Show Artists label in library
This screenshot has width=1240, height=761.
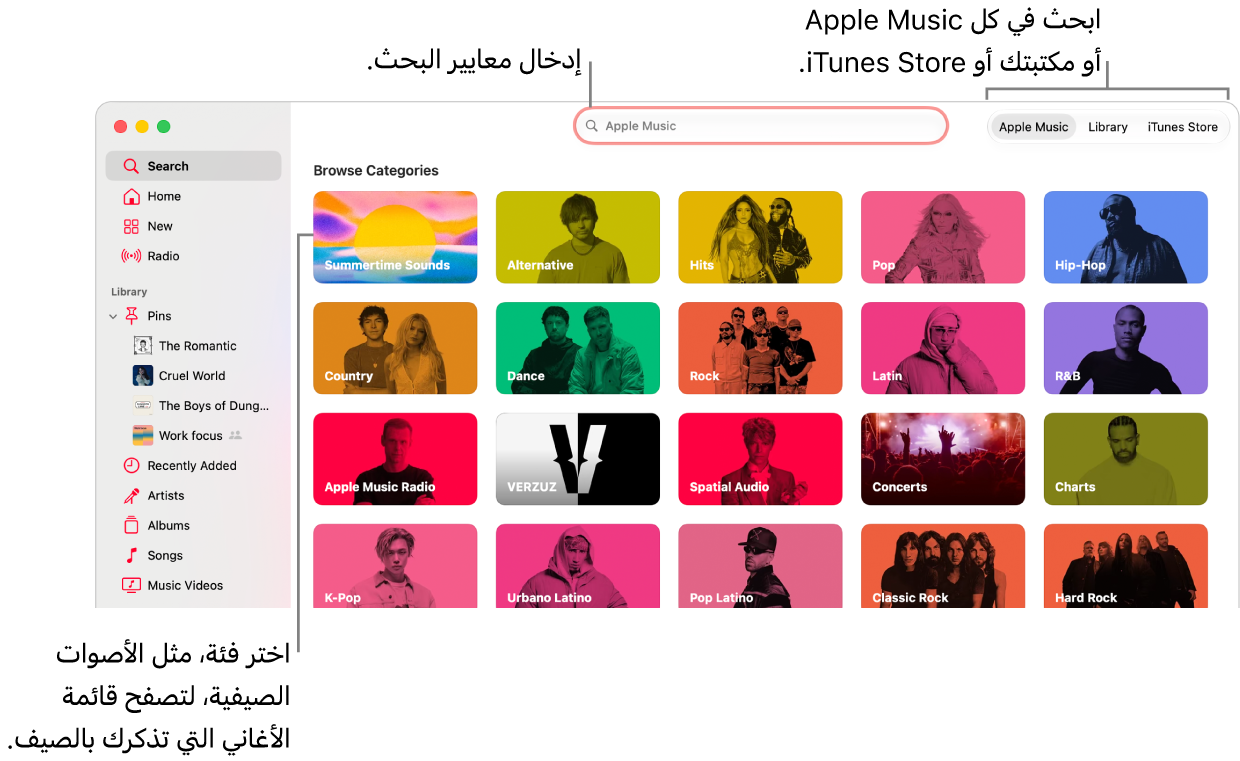coord(166,496)
